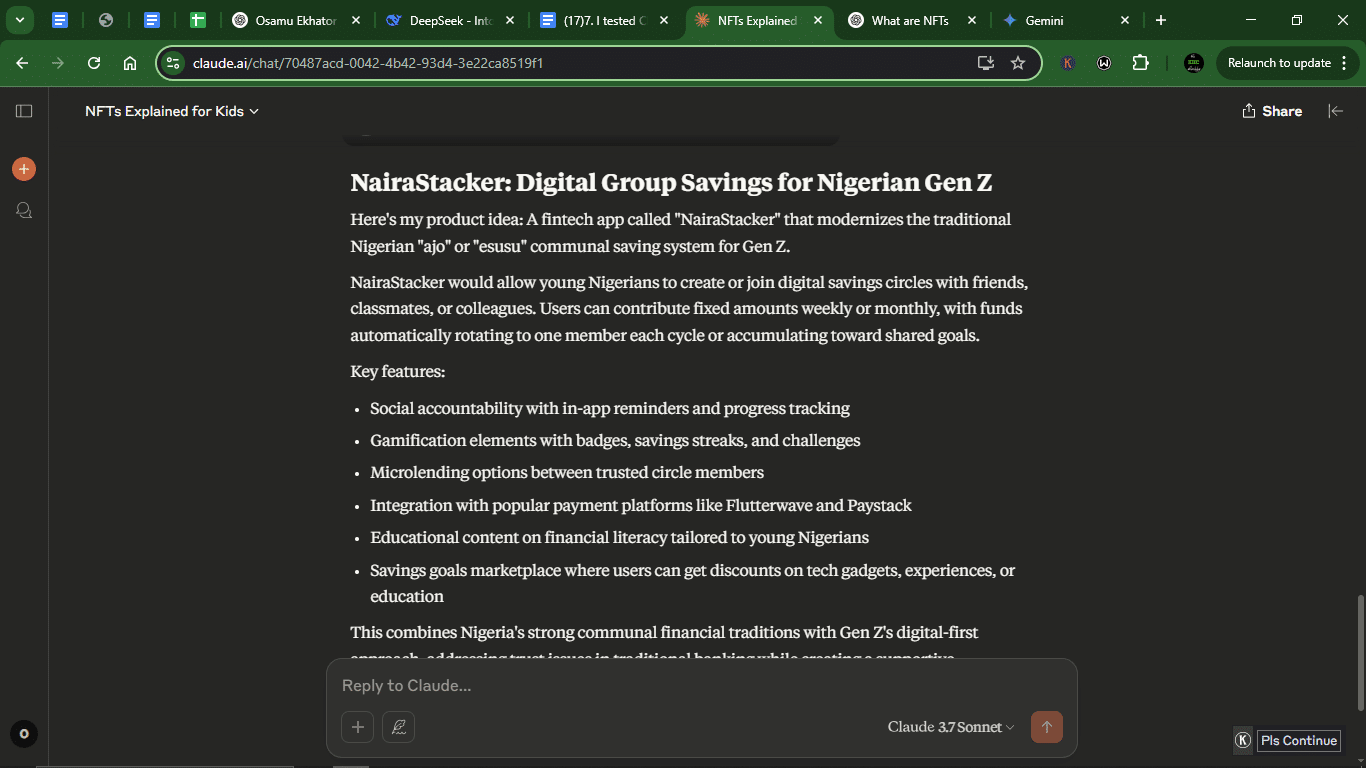1366x768 pixels.
Task: Open the writing style selector icon
Action: click(398, 727)
